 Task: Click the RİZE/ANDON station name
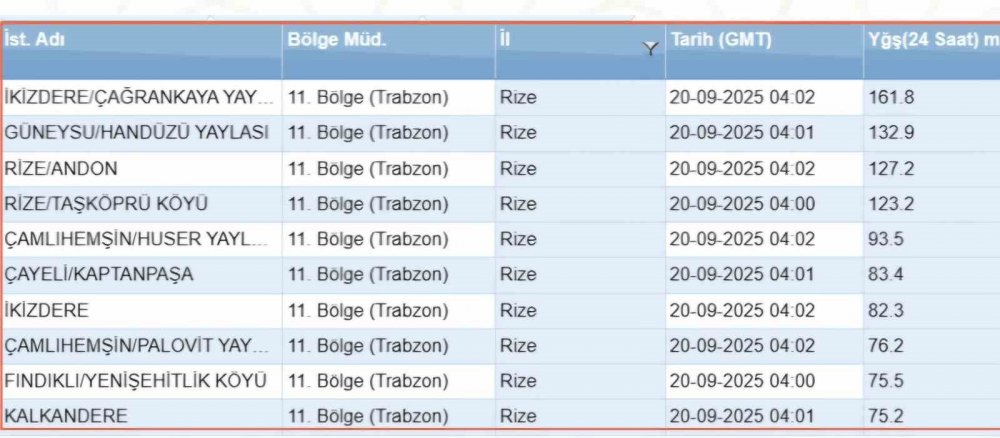coord(61,168)
